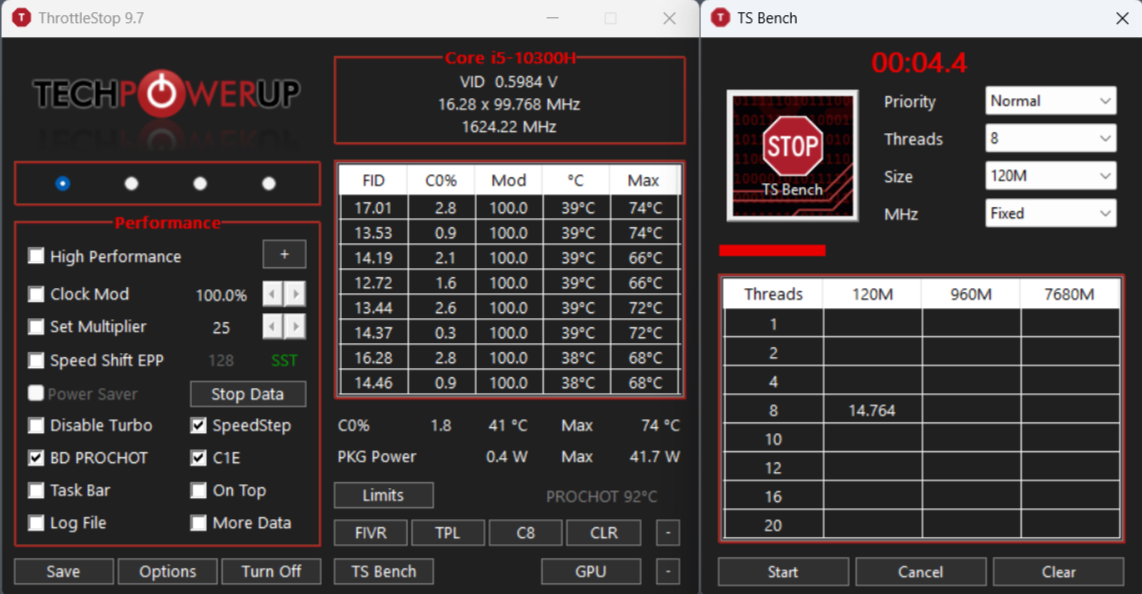1142x594 pixels.
Task: Uncheck the BD PROCHOT checkbox
Action: click(36, 457)
